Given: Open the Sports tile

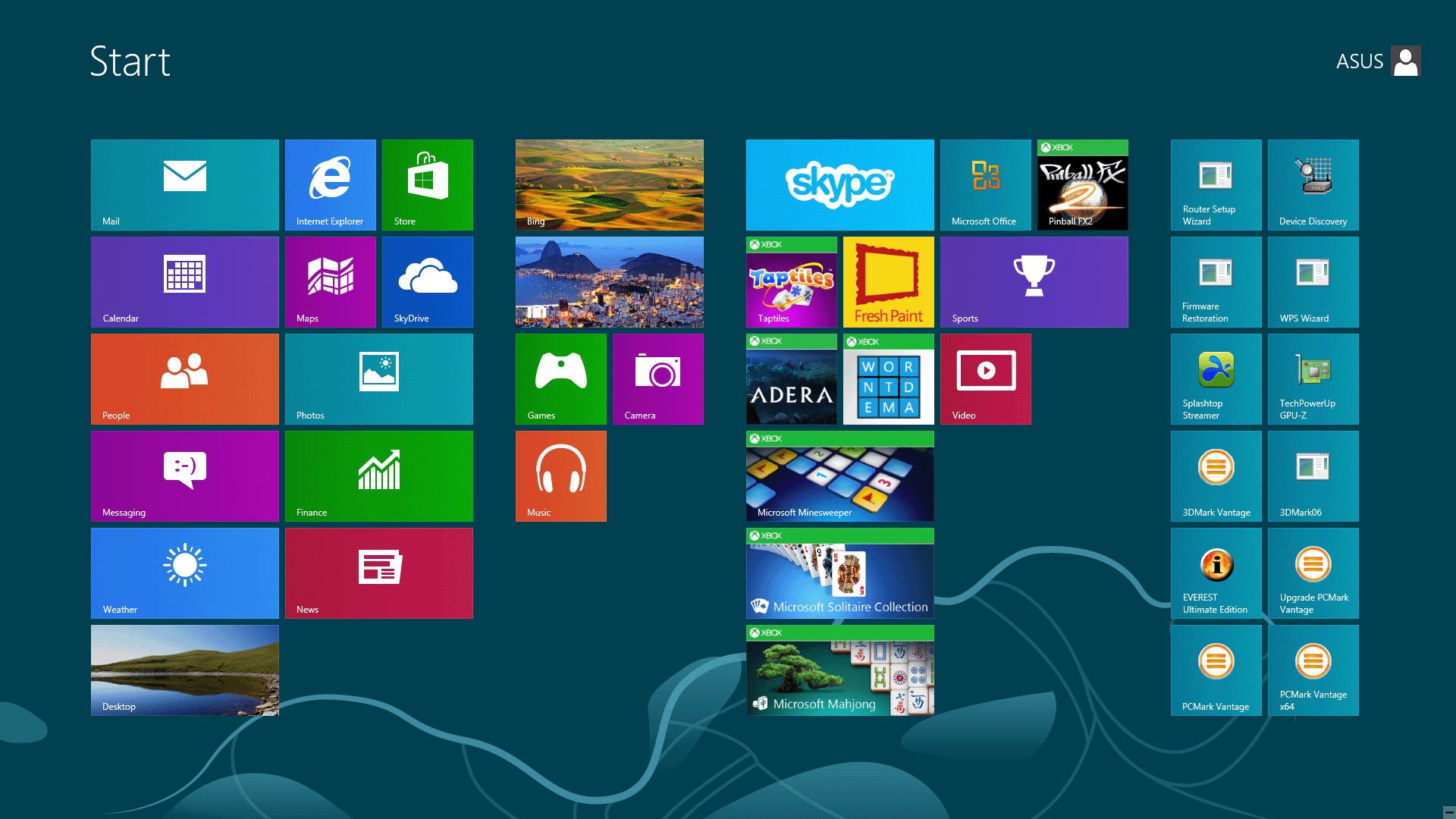Looking at the screenshot, I should (x=1034, y=282).
